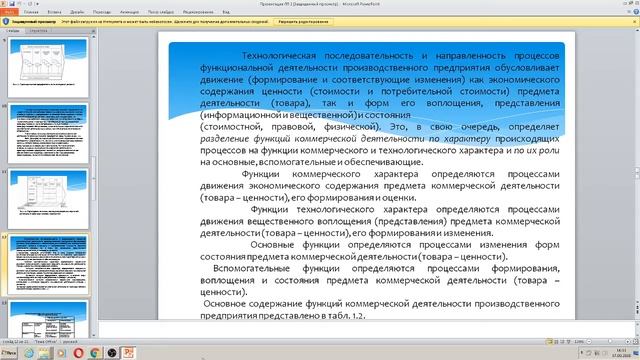The image size is (640, 360).
Task: Open OBS Studio from taskbar
Action: pos(111,353)
